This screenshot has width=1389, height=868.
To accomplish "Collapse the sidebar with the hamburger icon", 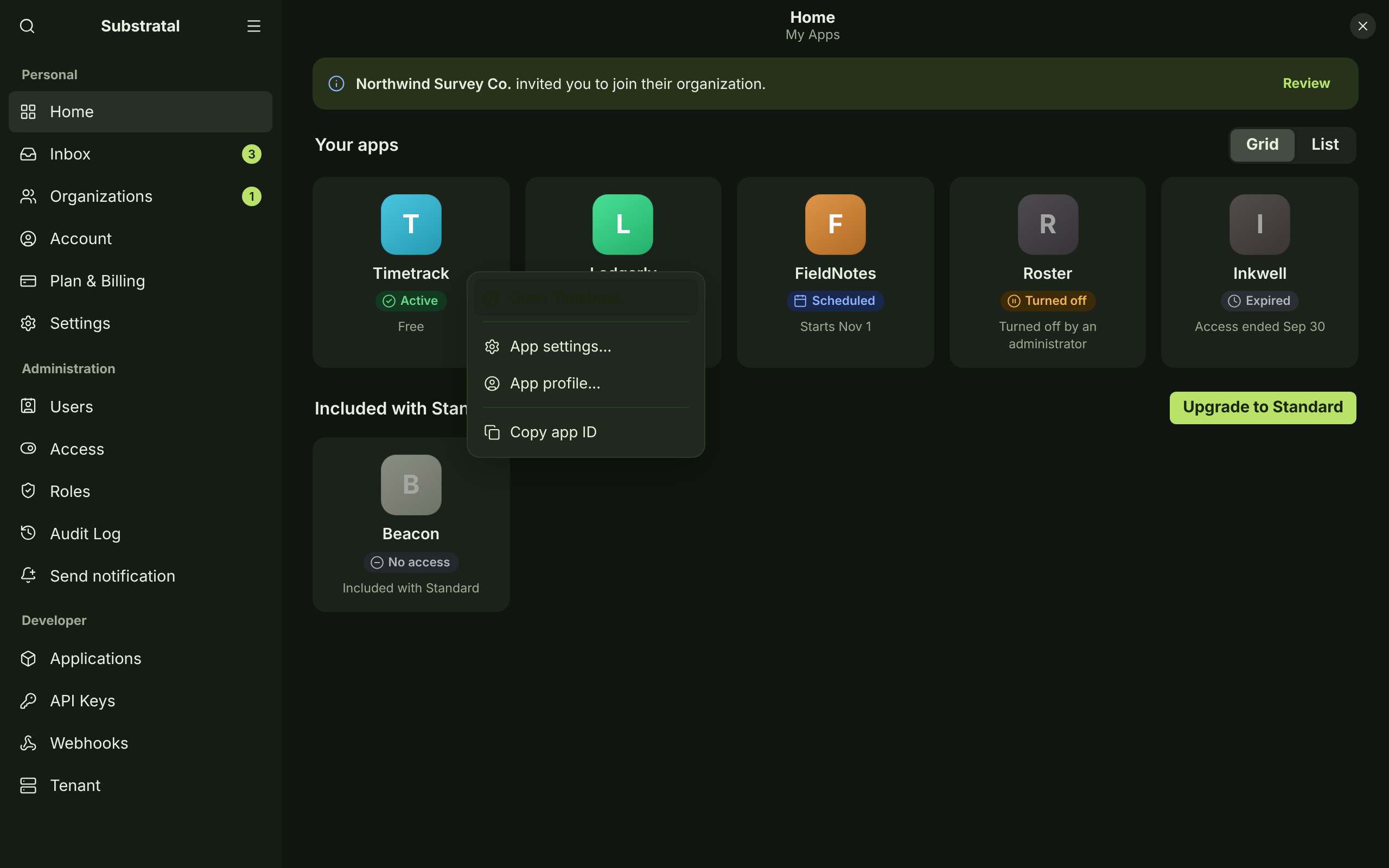I will pyautogui.click(x=254, y=26).
